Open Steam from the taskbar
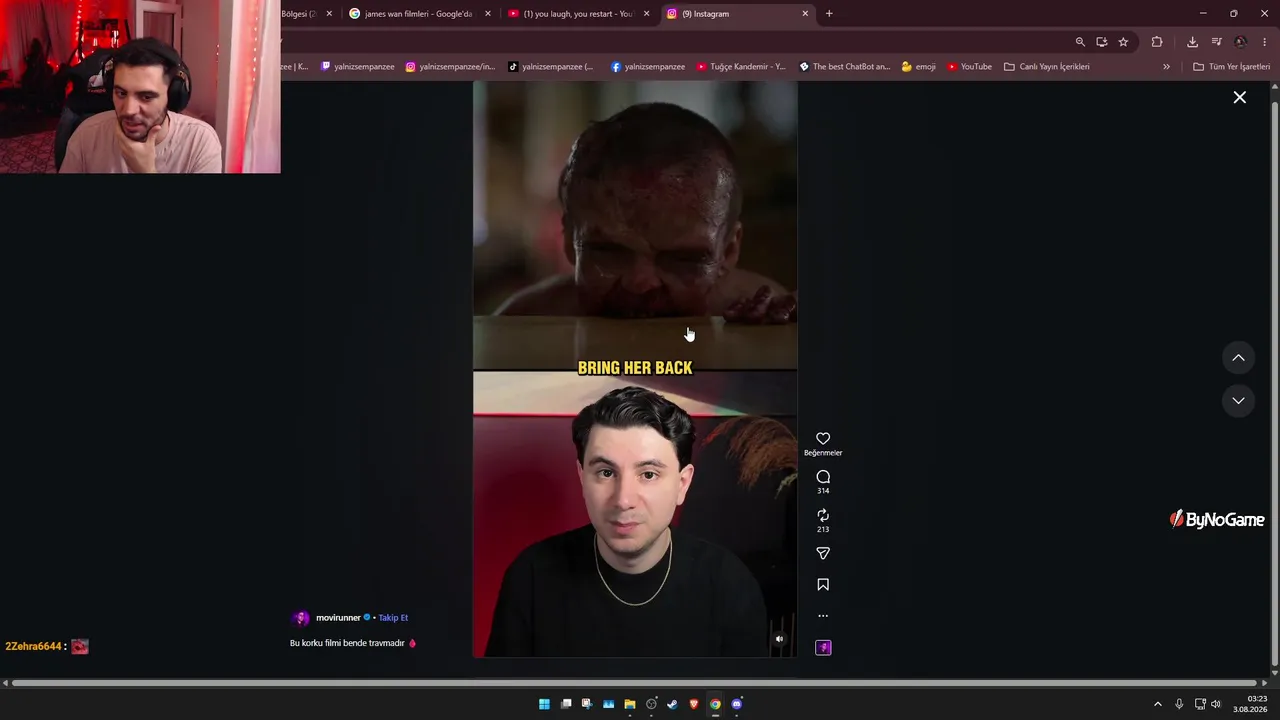The height and width of the screenshot is (720, 1280). 672,704
